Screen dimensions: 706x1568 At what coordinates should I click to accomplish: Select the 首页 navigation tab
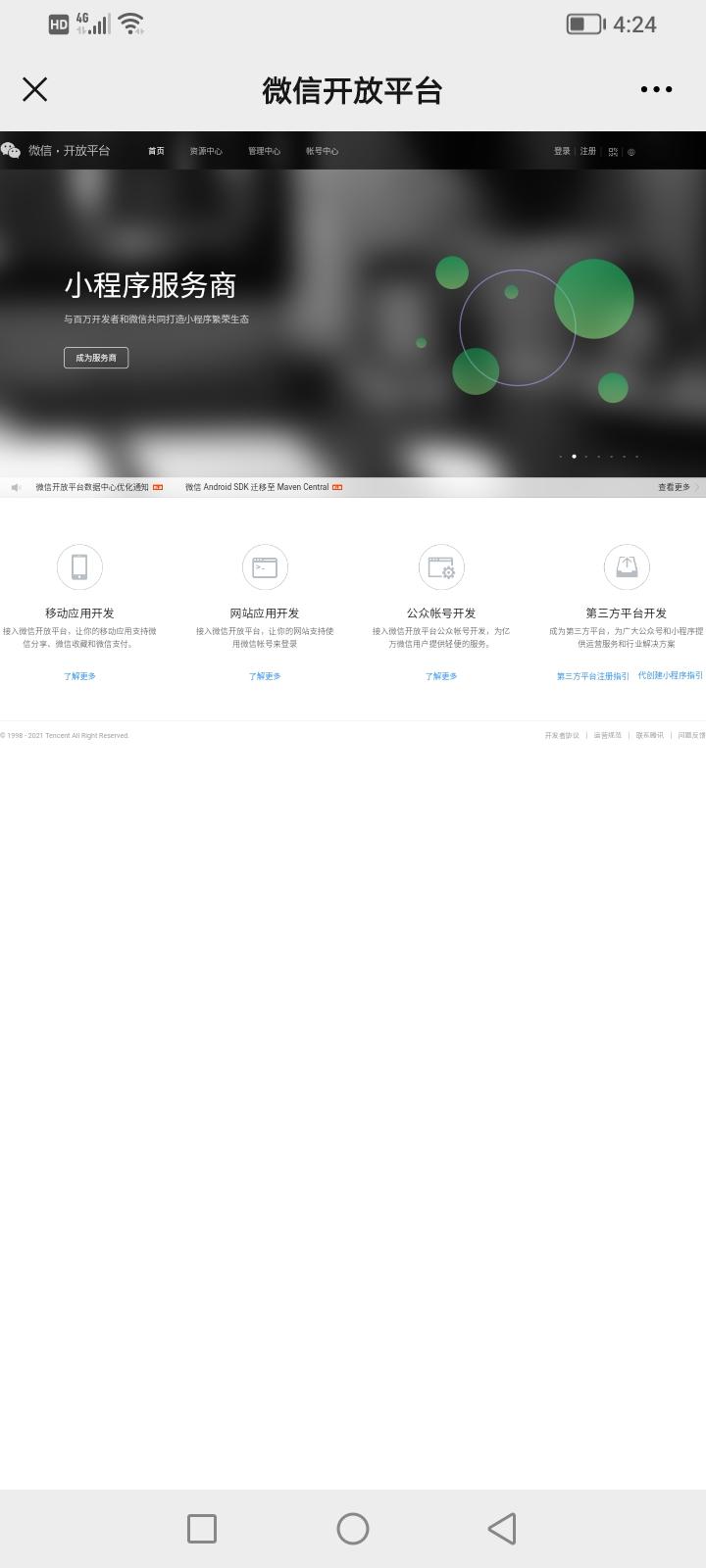coord(156,151)
